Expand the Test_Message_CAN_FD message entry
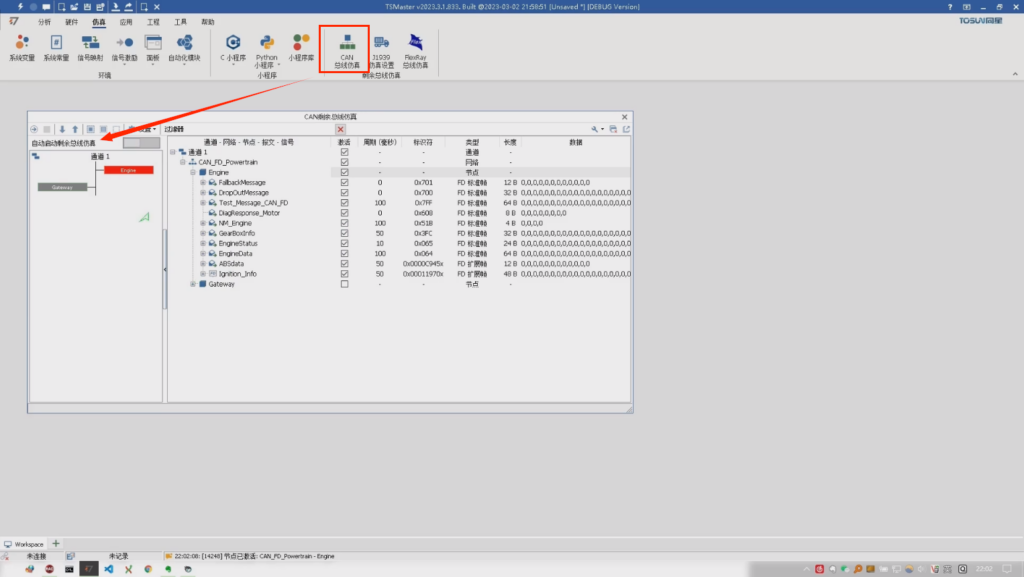1024x577 pixels. 203,203
